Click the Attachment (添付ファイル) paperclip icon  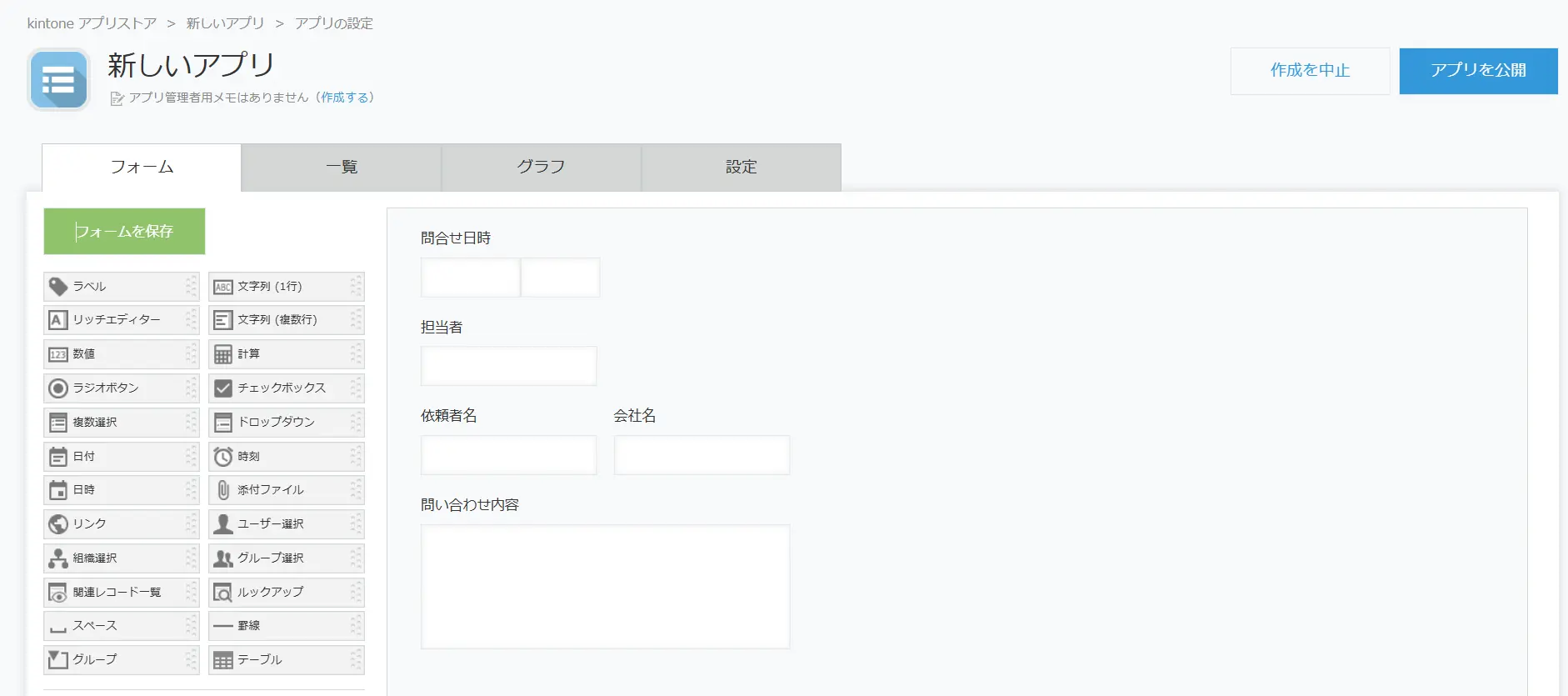(222, 490)
